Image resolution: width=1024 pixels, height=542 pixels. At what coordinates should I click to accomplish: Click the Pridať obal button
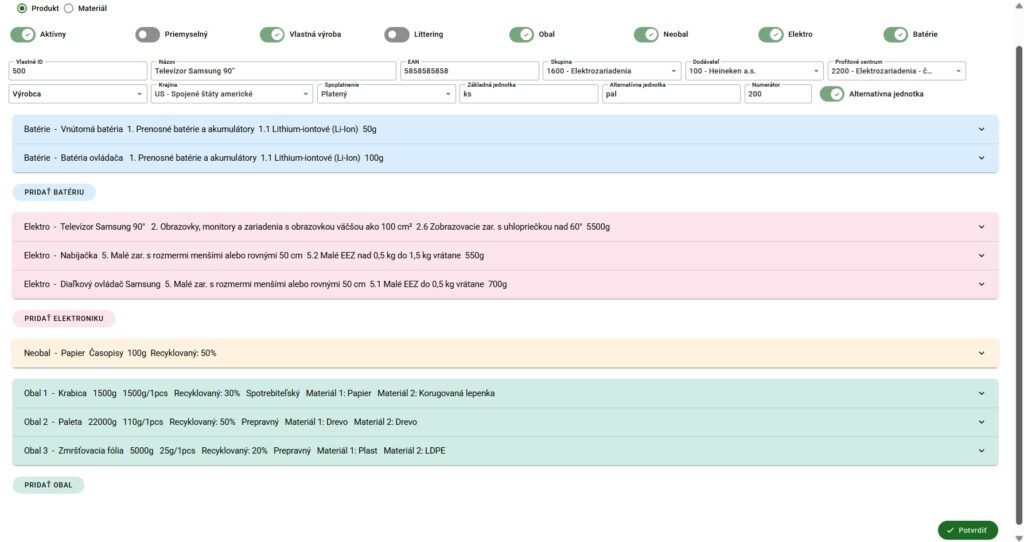tap(48, 485)
